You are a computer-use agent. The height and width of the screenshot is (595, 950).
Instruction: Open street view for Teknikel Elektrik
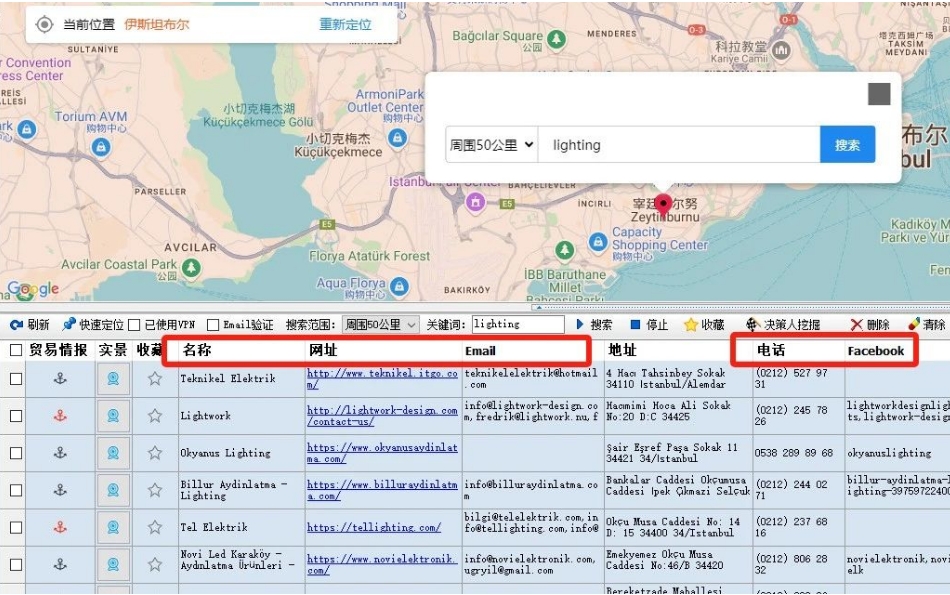(x=113, y=379)
